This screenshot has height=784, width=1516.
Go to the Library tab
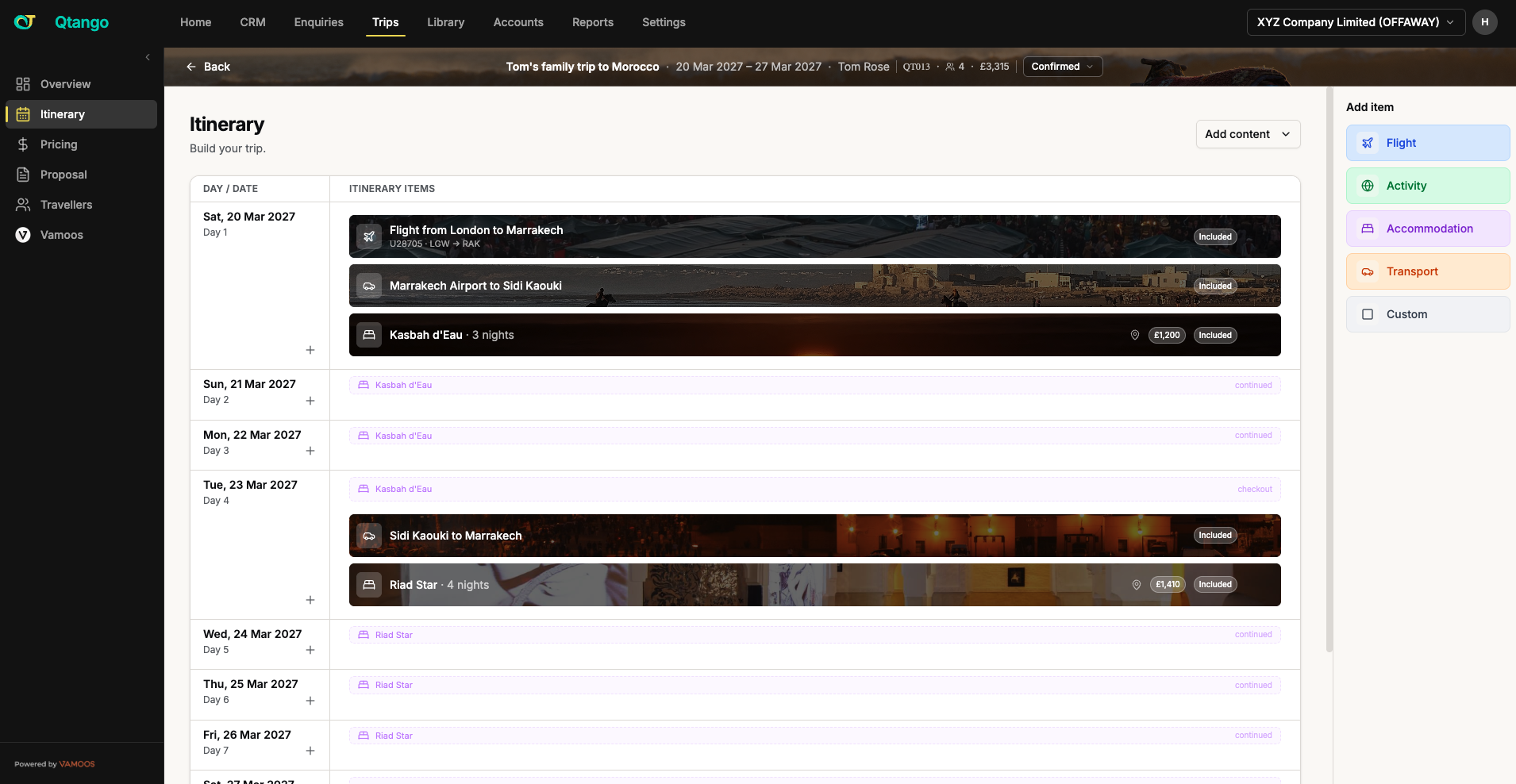tap(446, 22)
